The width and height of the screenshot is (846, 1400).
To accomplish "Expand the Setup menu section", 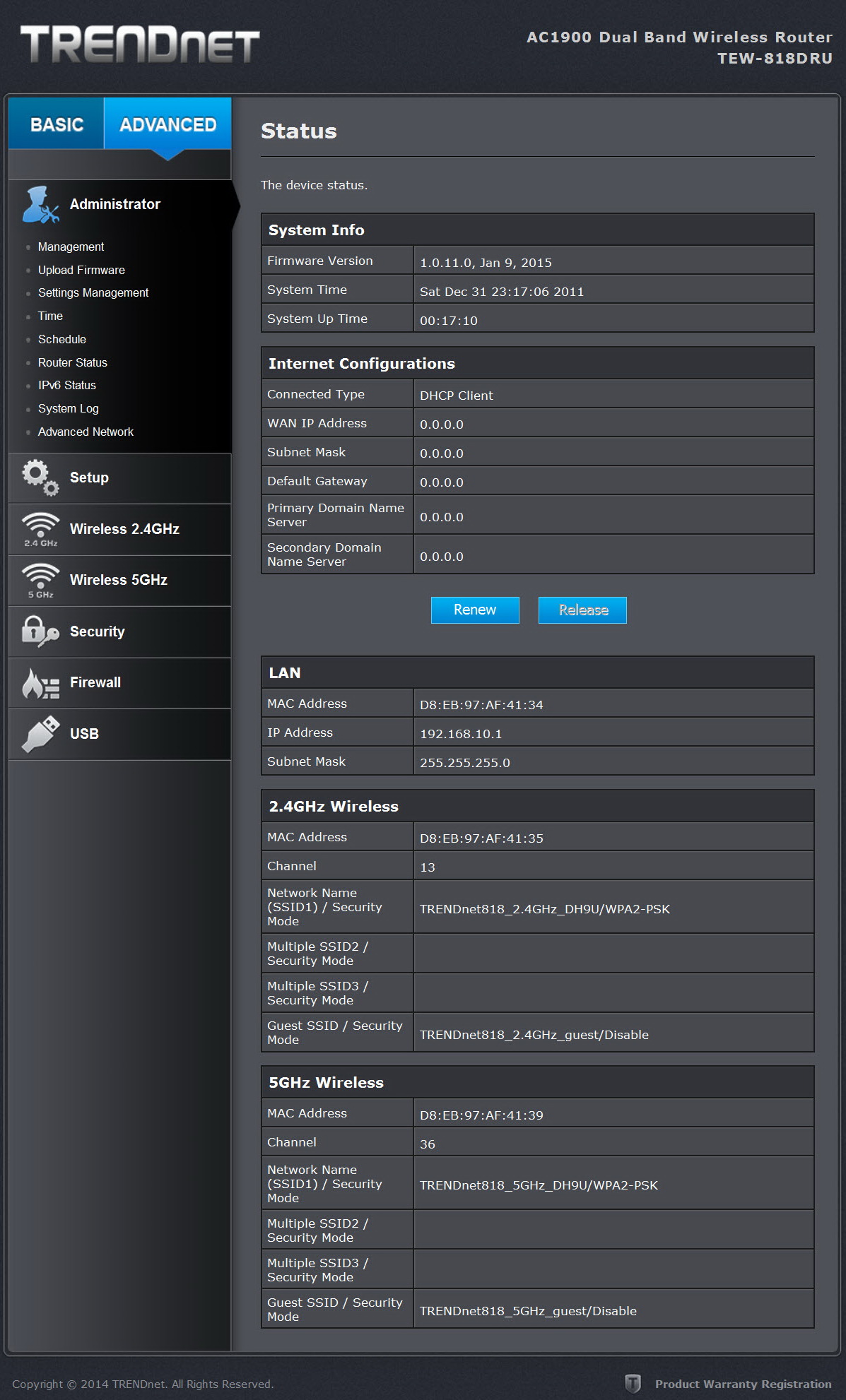I will coord(119,478).
